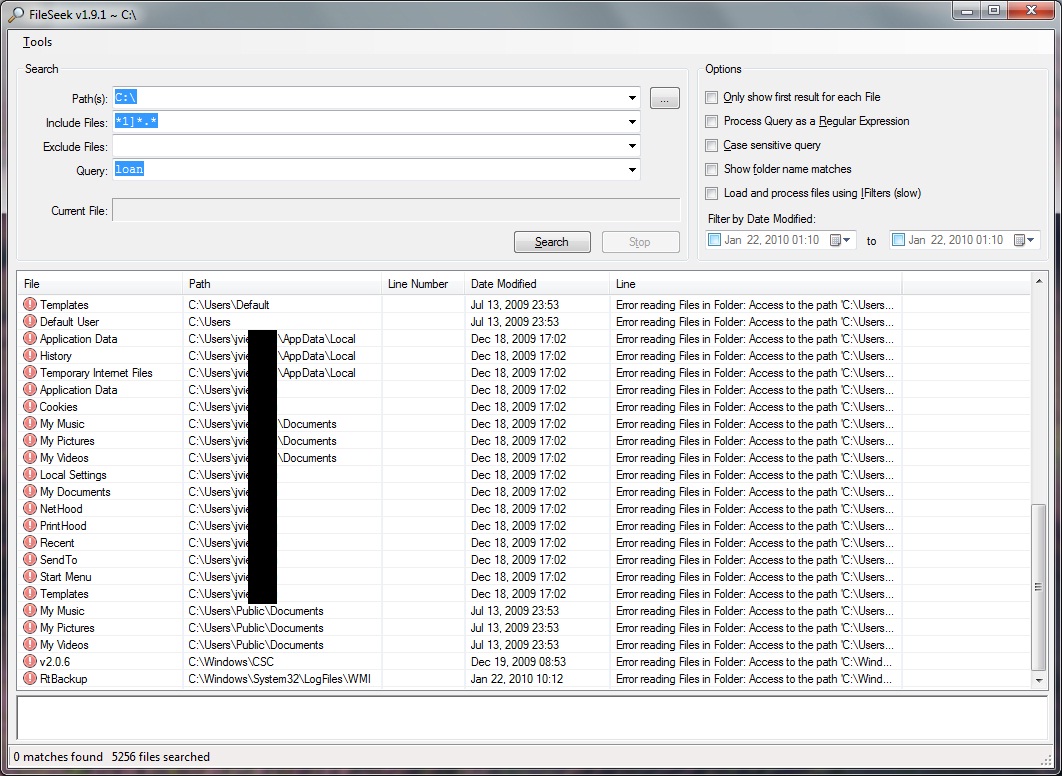Click the error icon beside Default User
This screenshot has width=1062, height=776.
pyautogui.click(x=30, y=322)
